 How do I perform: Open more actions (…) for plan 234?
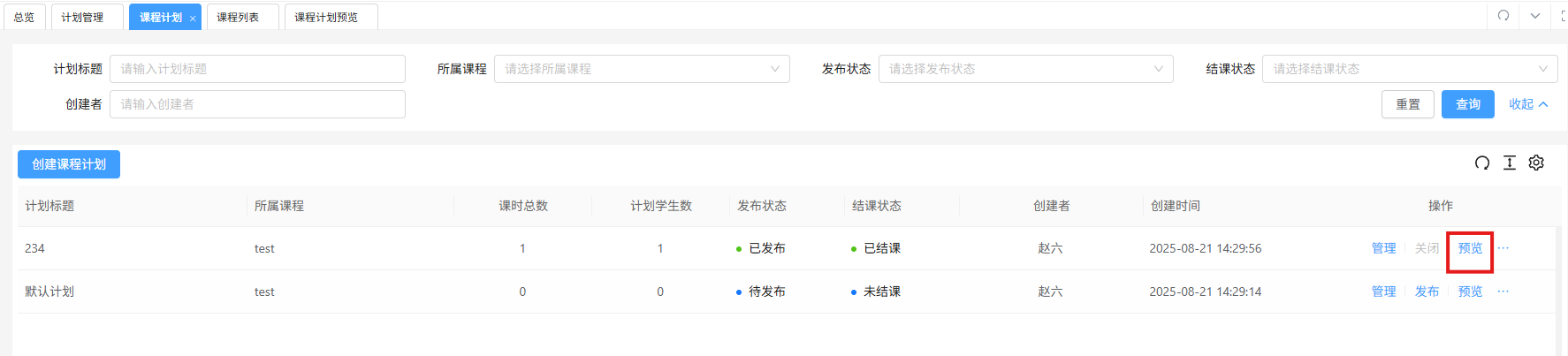(1503, 248)
